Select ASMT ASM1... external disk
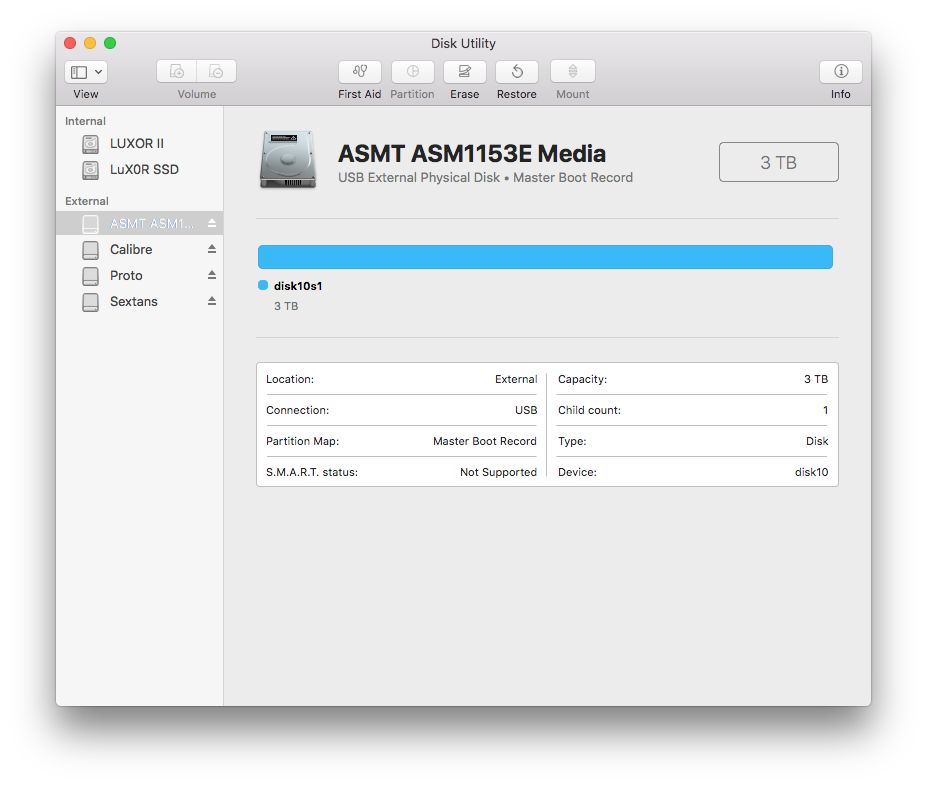The width and height of the screenshot is (927, 786). [x=140, y=223]
